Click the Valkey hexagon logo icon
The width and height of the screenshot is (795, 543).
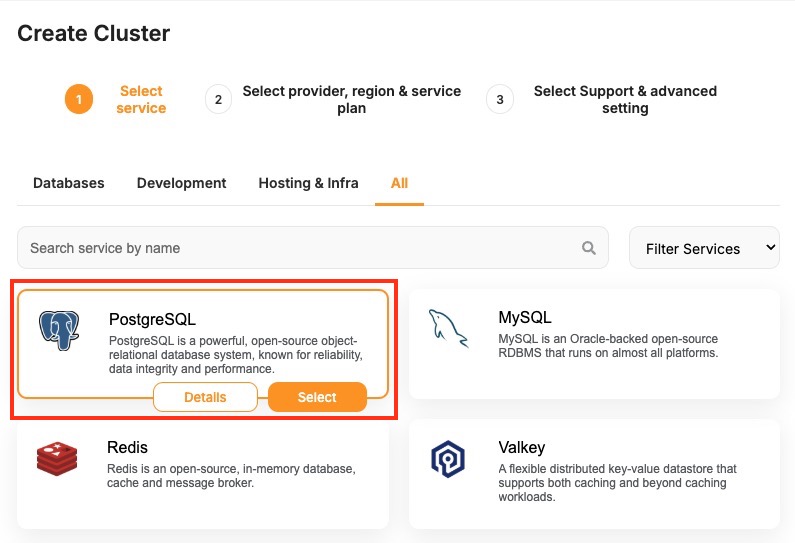(x=448, y=458)
